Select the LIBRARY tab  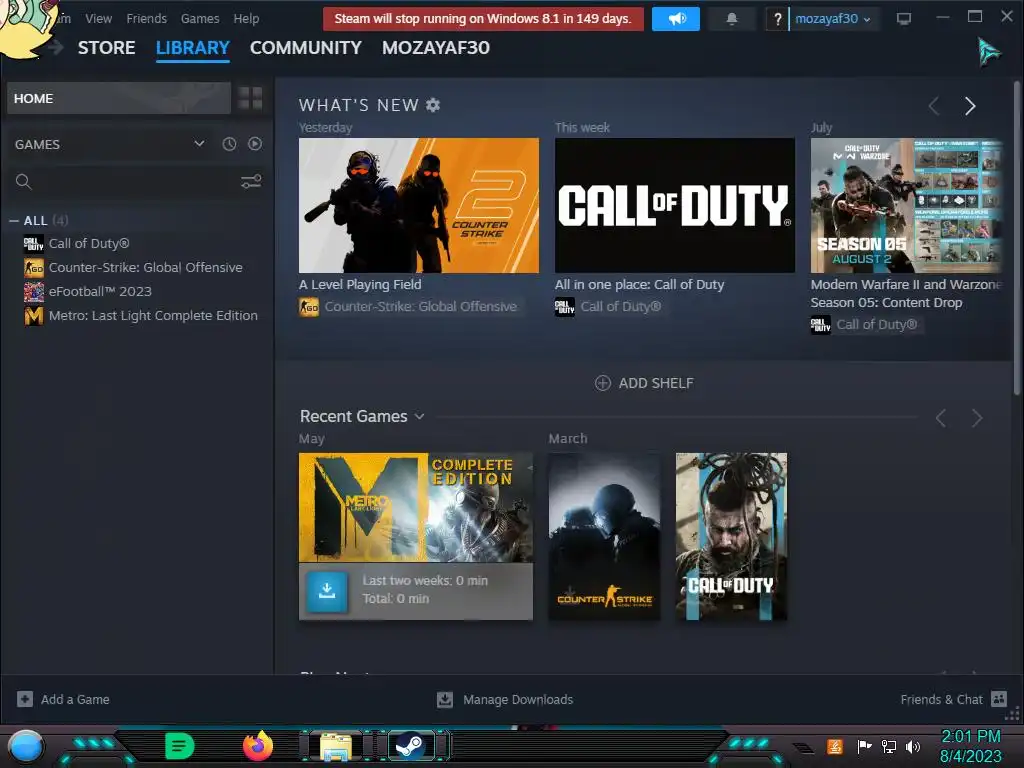pos(193,48)
